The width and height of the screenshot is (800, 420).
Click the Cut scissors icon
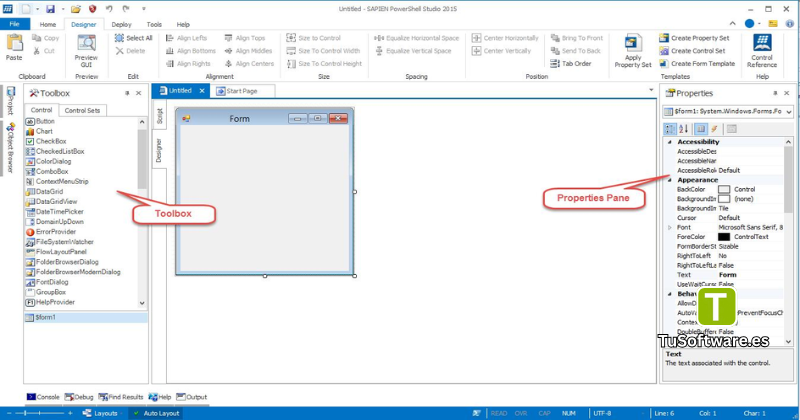click(x=37, y=51)
